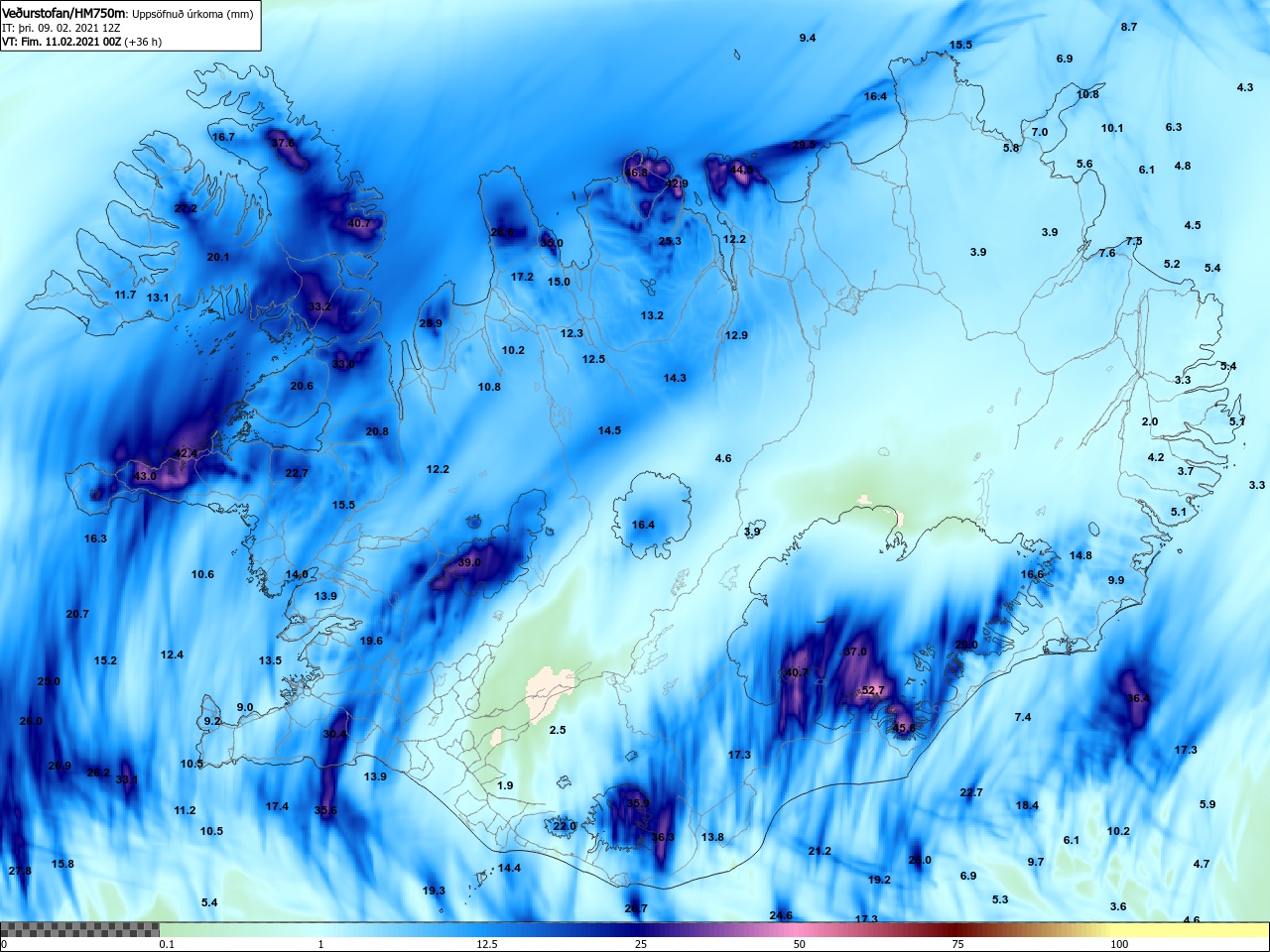Image resolution: width=1270 pixels, height=952 pixels.
Task: Click the title text "Veðurstofan/HM750m"
Action: (x=64, y=13)
